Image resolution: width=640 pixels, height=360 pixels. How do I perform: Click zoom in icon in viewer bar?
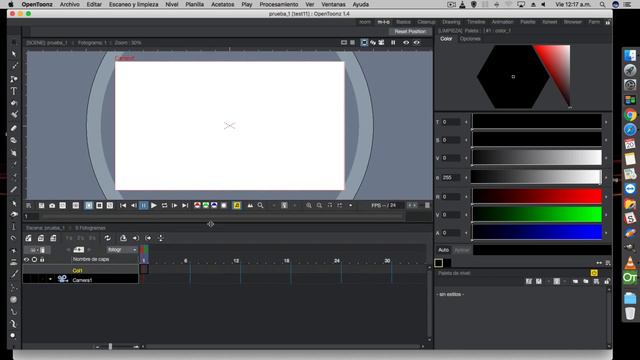pyautogui.click(x=309, y=205)
